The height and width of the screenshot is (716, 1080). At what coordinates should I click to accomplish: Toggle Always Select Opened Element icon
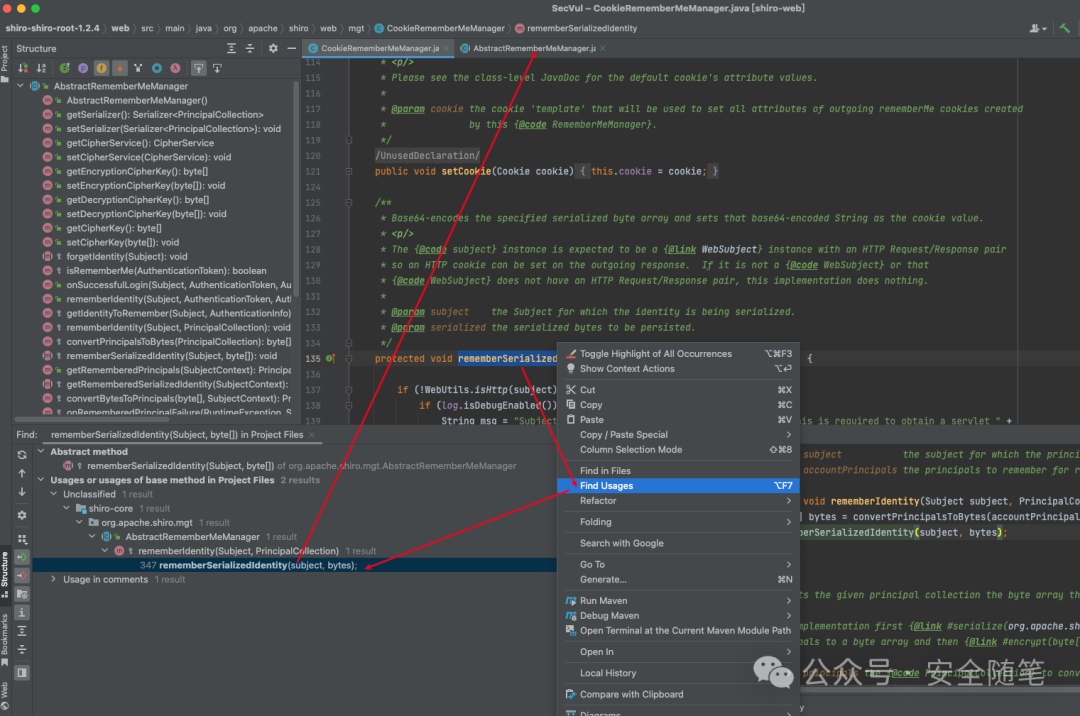(198, 68)
